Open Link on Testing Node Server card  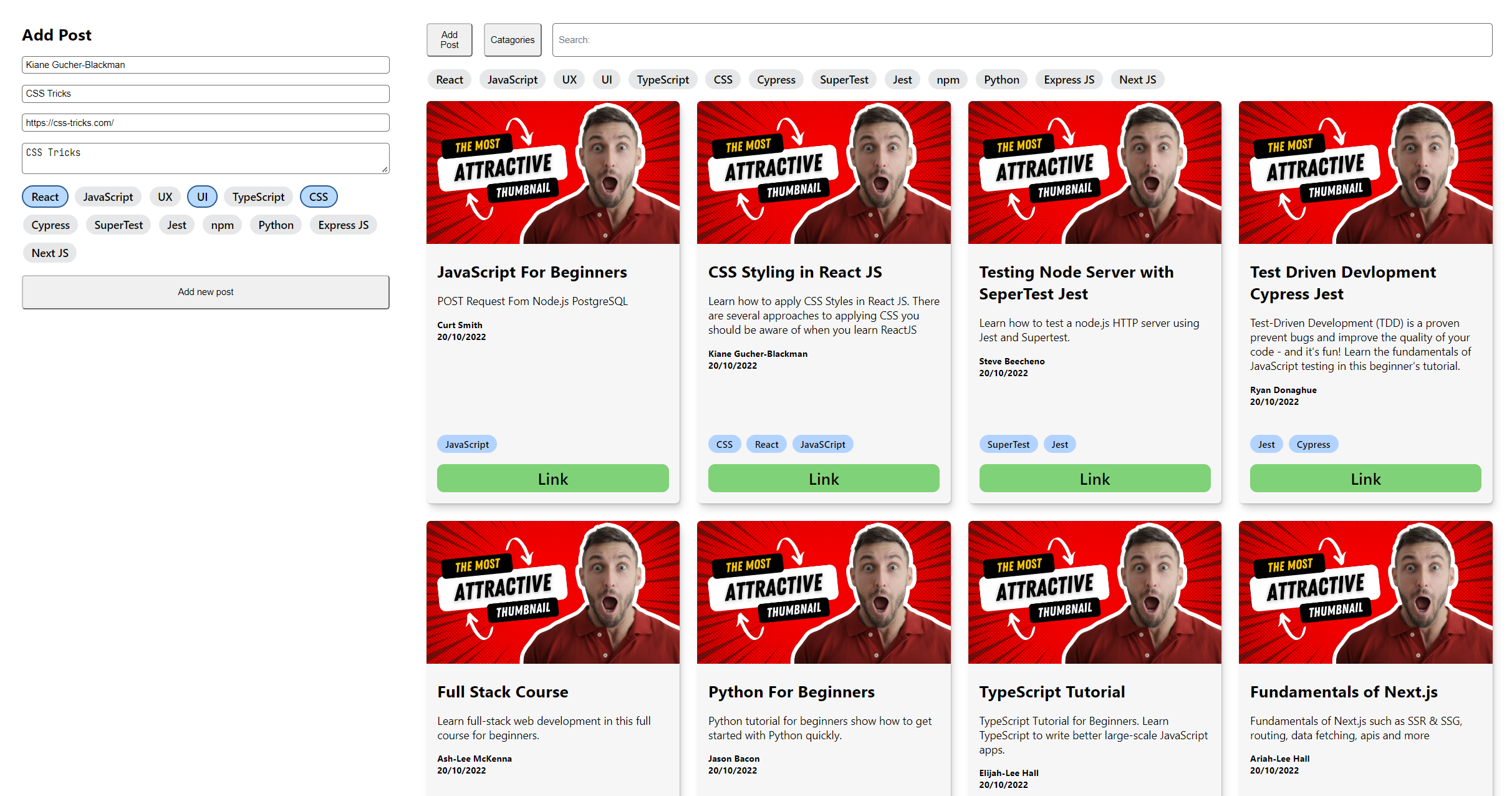click(x=1095, y=478)
